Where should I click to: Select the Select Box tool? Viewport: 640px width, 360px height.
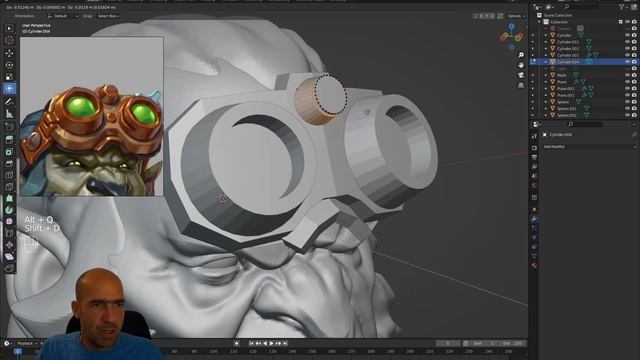(9, 28)
